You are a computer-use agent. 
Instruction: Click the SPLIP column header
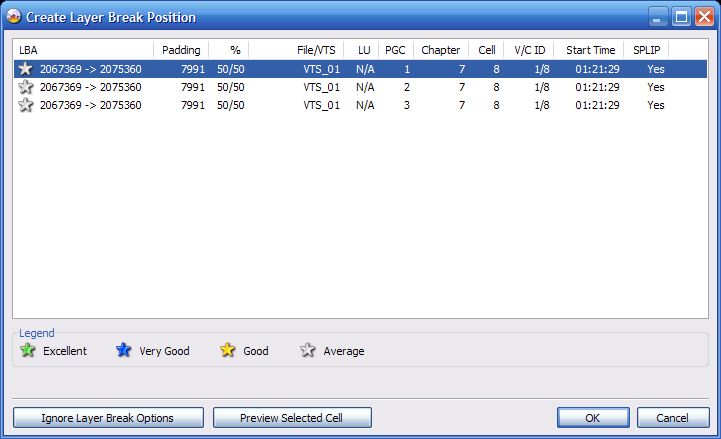coord(647,49)
